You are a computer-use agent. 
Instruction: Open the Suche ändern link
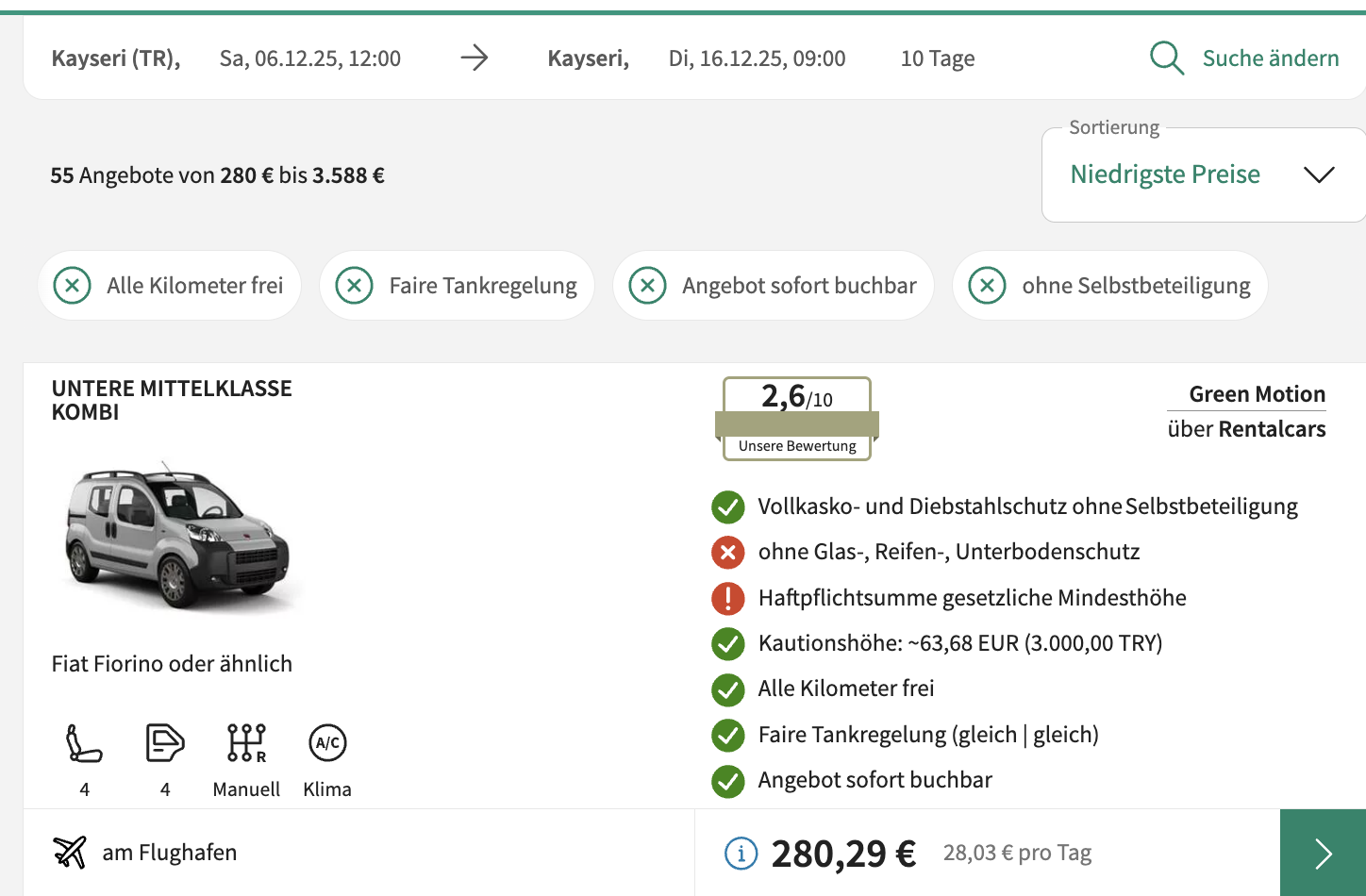(1270, 58)
